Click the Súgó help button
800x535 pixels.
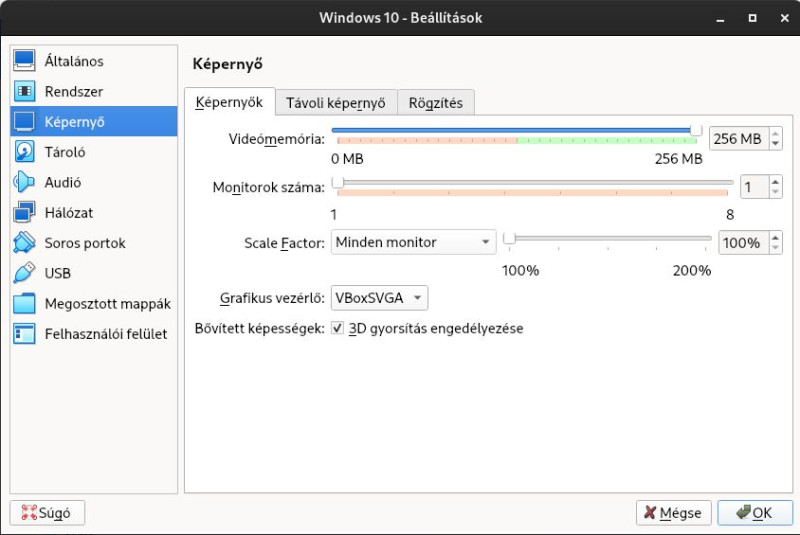tap(47, 513)
